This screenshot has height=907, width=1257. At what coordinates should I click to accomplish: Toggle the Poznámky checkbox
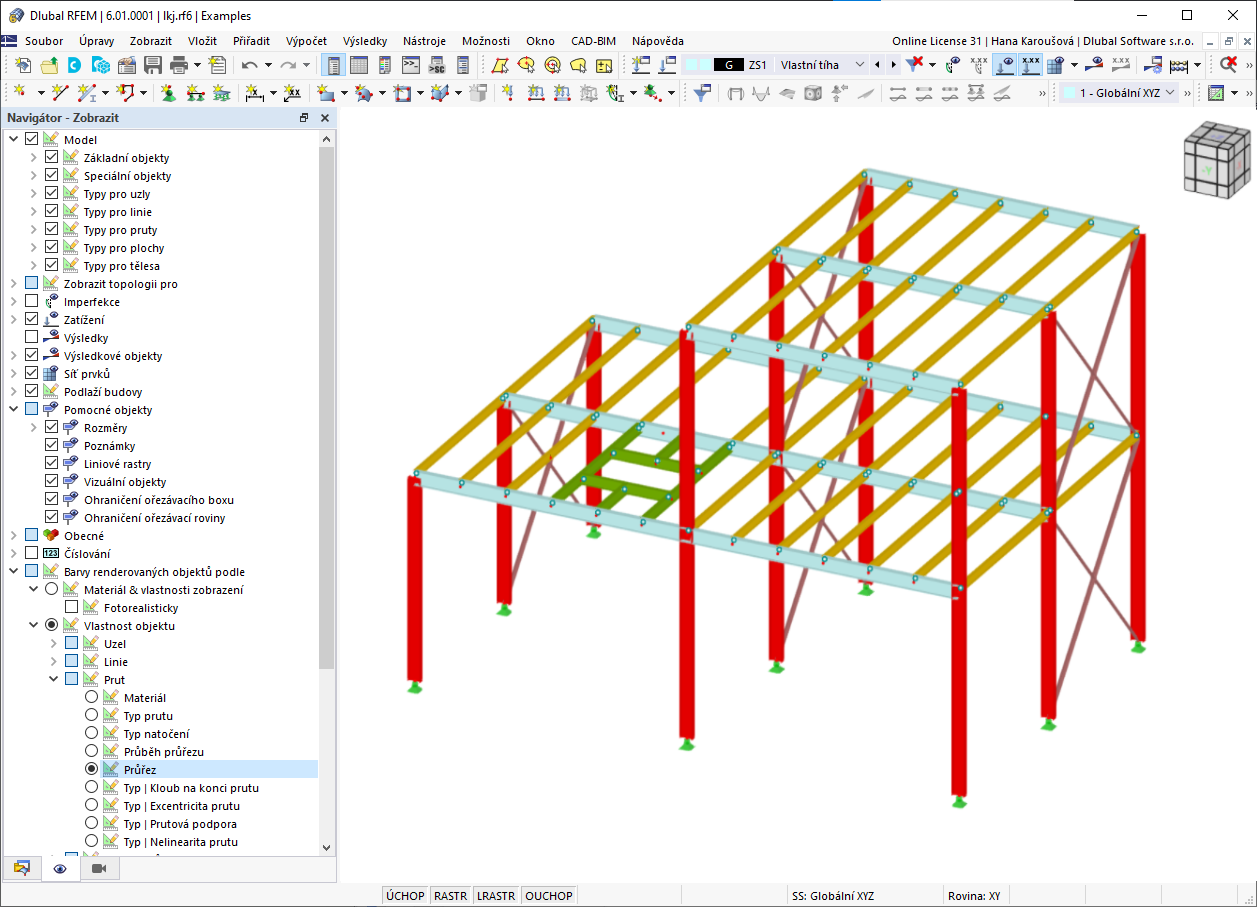click(52, 446)
